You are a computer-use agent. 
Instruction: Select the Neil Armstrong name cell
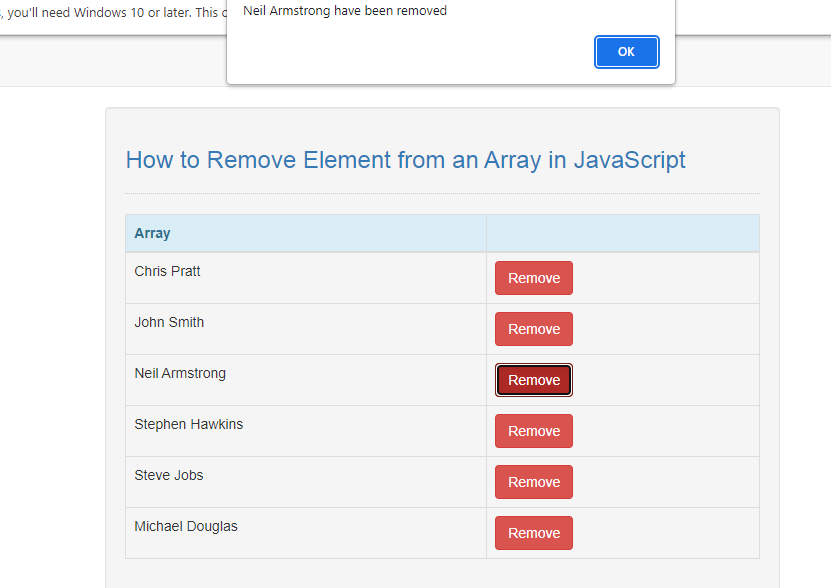click(x=306, y=380)
